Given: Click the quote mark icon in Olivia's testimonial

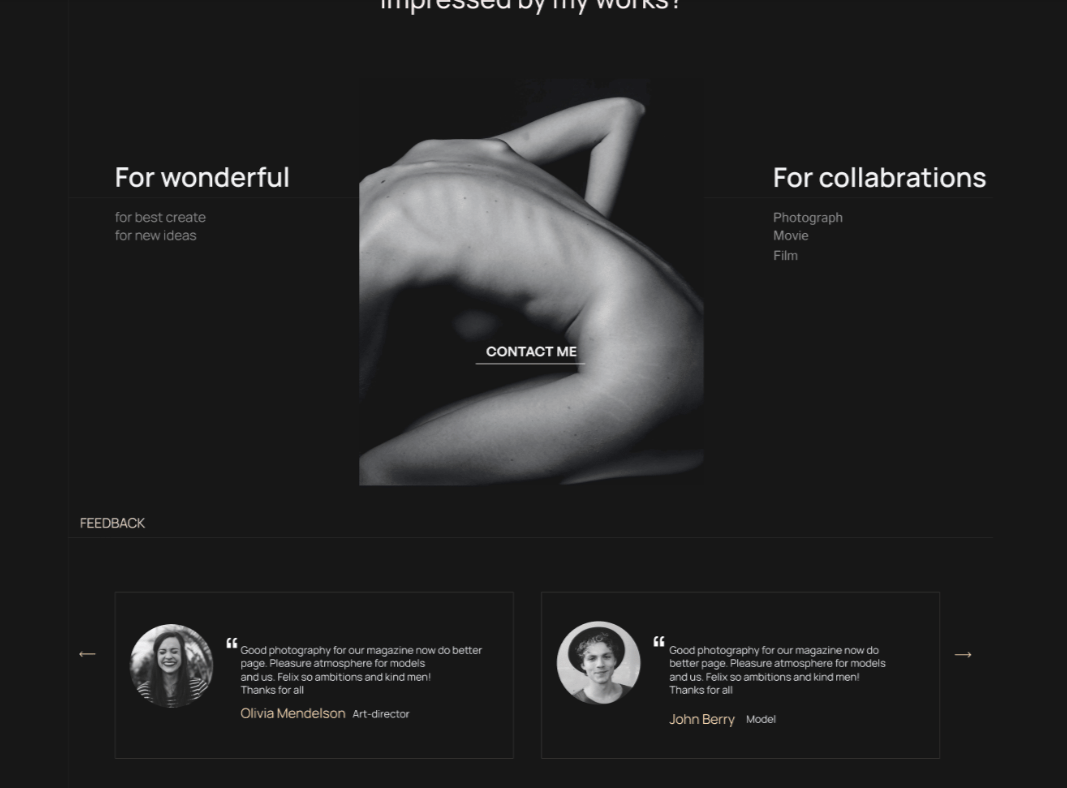Looking at the screenshot, I should point(232,643).
